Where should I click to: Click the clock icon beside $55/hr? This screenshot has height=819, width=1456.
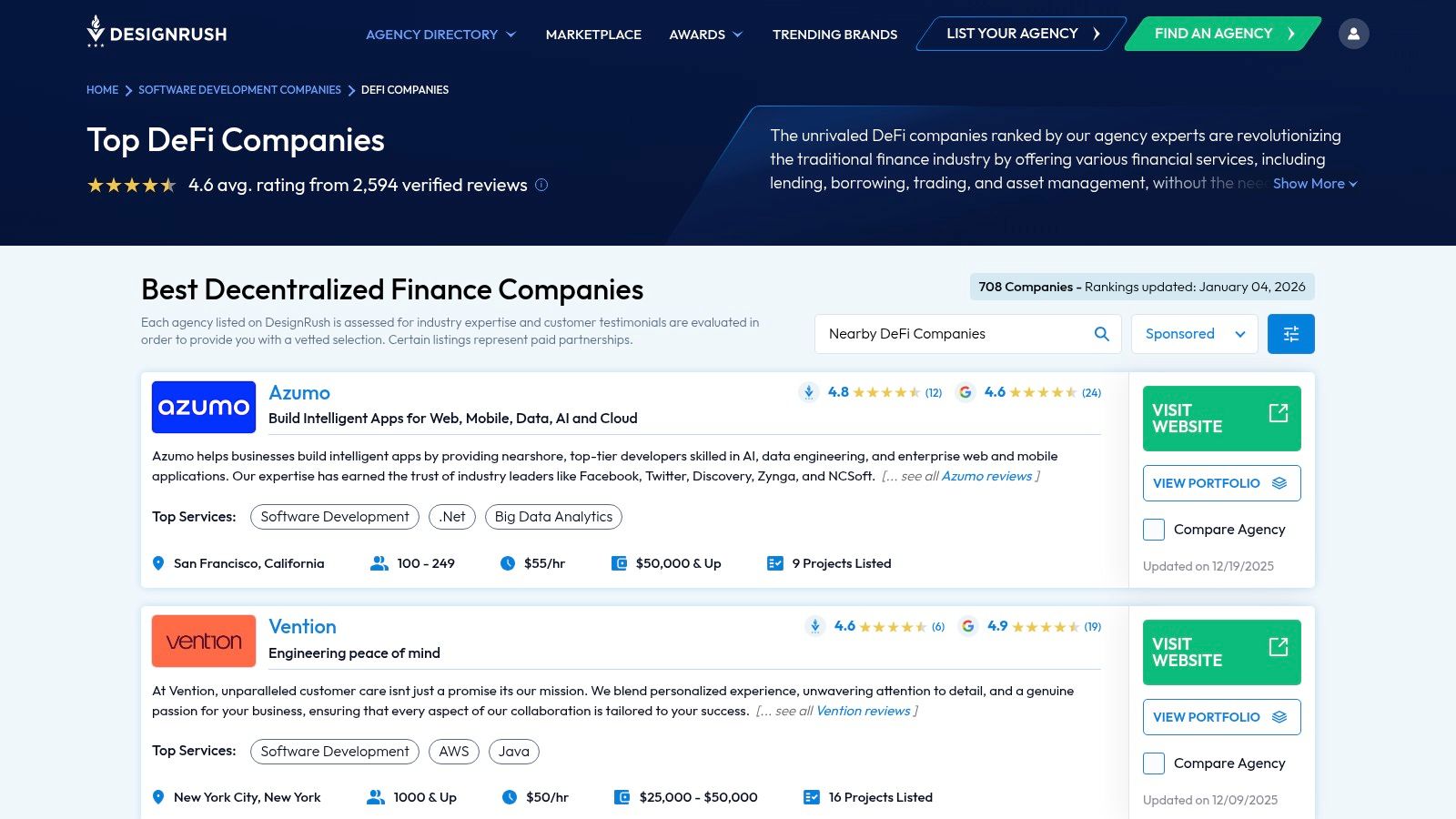[508, 563]
